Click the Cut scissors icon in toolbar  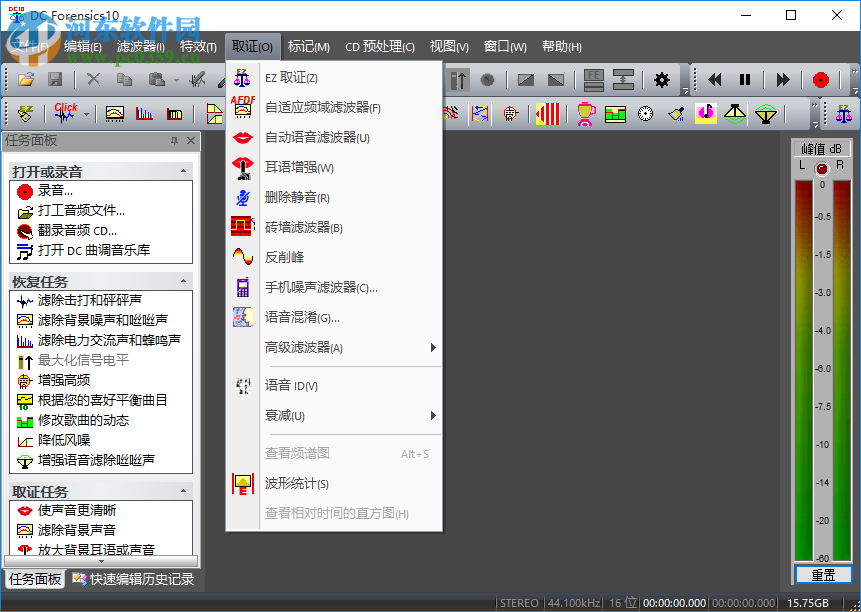tap(94, 80)
